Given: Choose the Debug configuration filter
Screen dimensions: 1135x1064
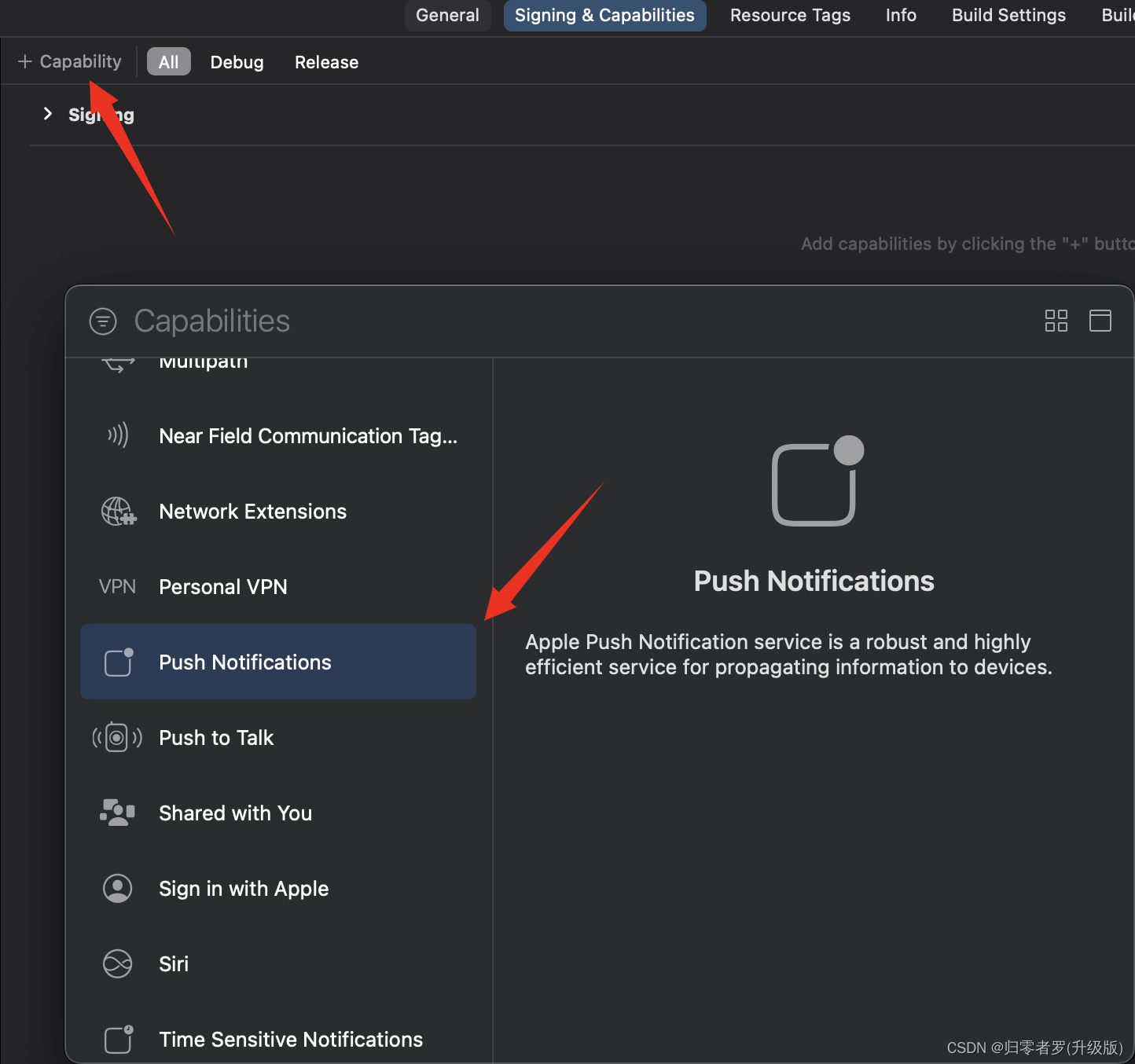Looking at the screenshot, I should coord(237,62).
